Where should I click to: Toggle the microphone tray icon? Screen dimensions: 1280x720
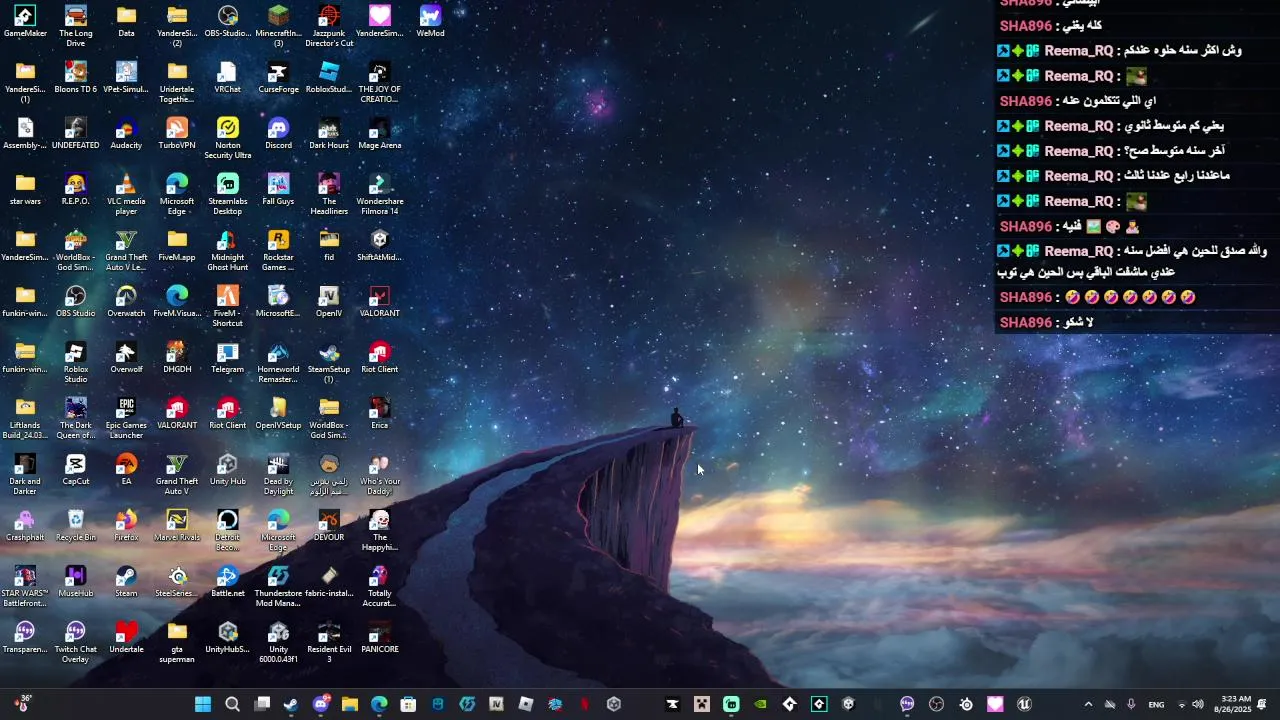point(1131,704)
